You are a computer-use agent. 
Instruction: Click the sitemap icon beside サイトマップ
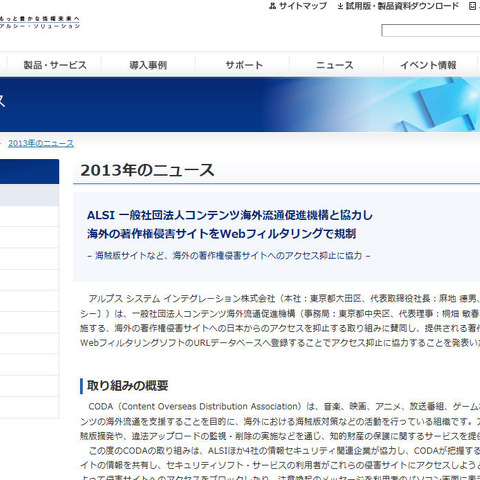pos(273,6)
